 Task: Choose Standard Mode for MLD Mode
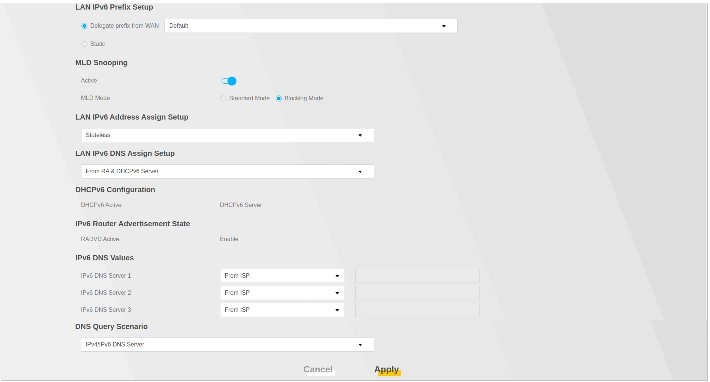[223, 98]
